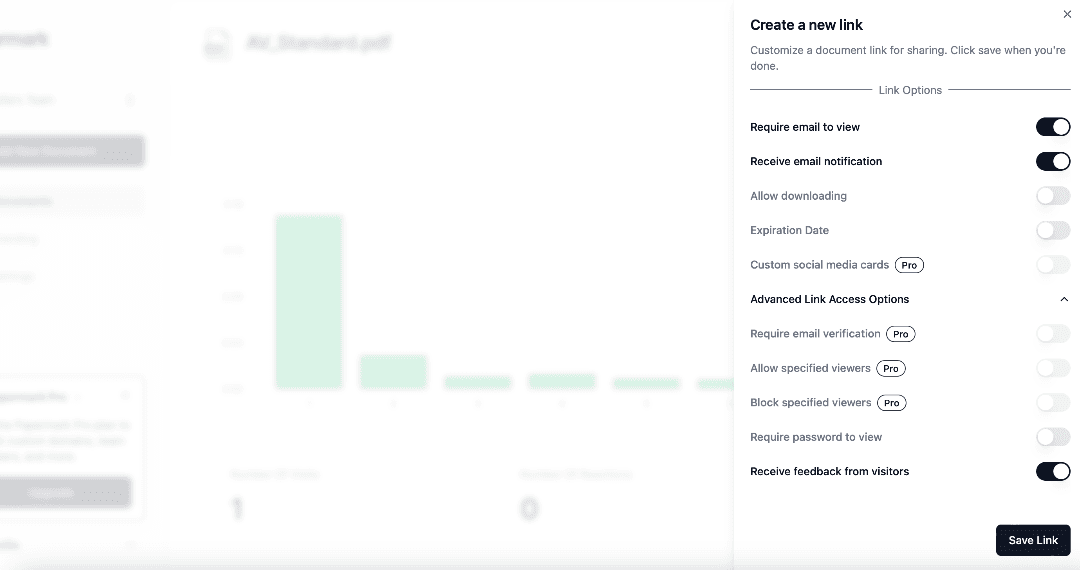Image resolution: width=1080 pixels, height=570 pixels.
Task: Turn off Receive email notification
Action: [1053, 161]
